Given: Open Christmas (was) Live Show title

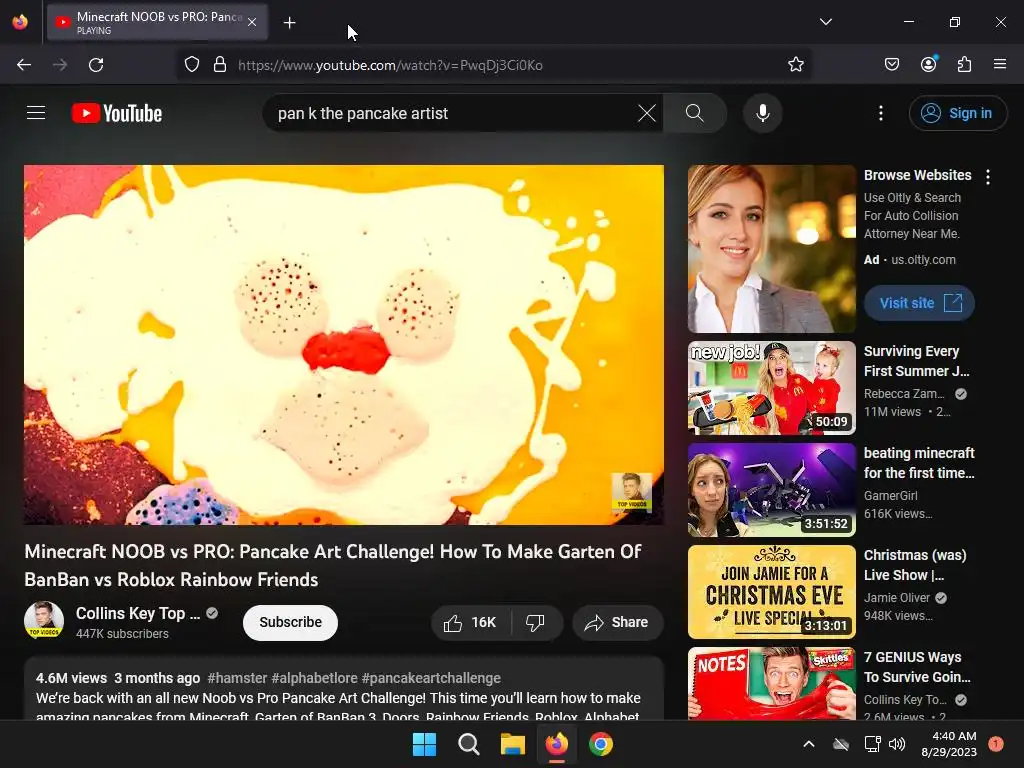Looking at the screenshot, I should [x=915, y=564].
